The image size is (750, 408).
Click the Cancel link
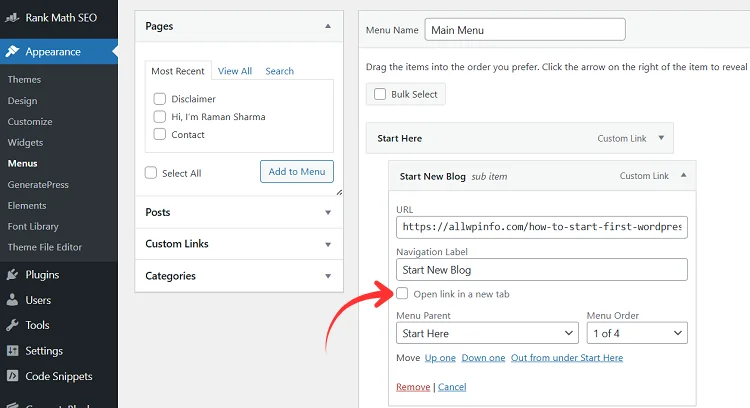(x=452, y=386)
